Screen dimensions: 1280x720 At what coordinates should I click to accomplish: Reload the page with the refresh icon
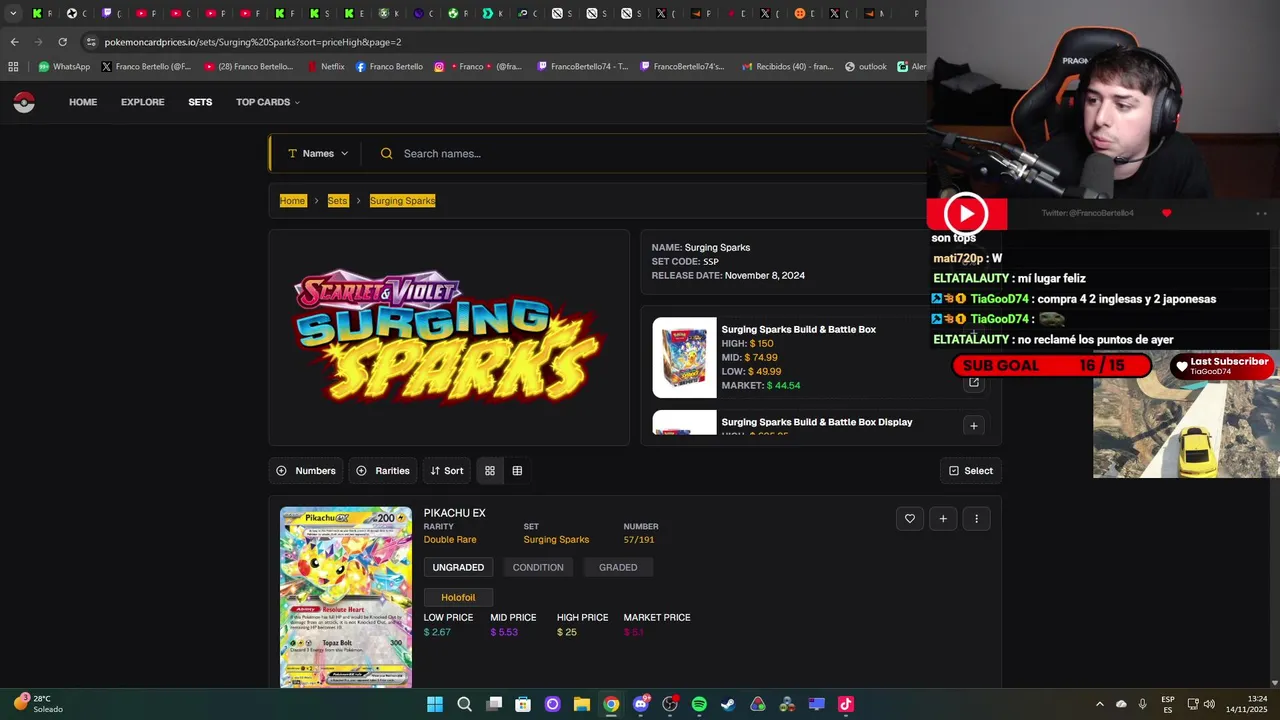click(x=62, y=42)
